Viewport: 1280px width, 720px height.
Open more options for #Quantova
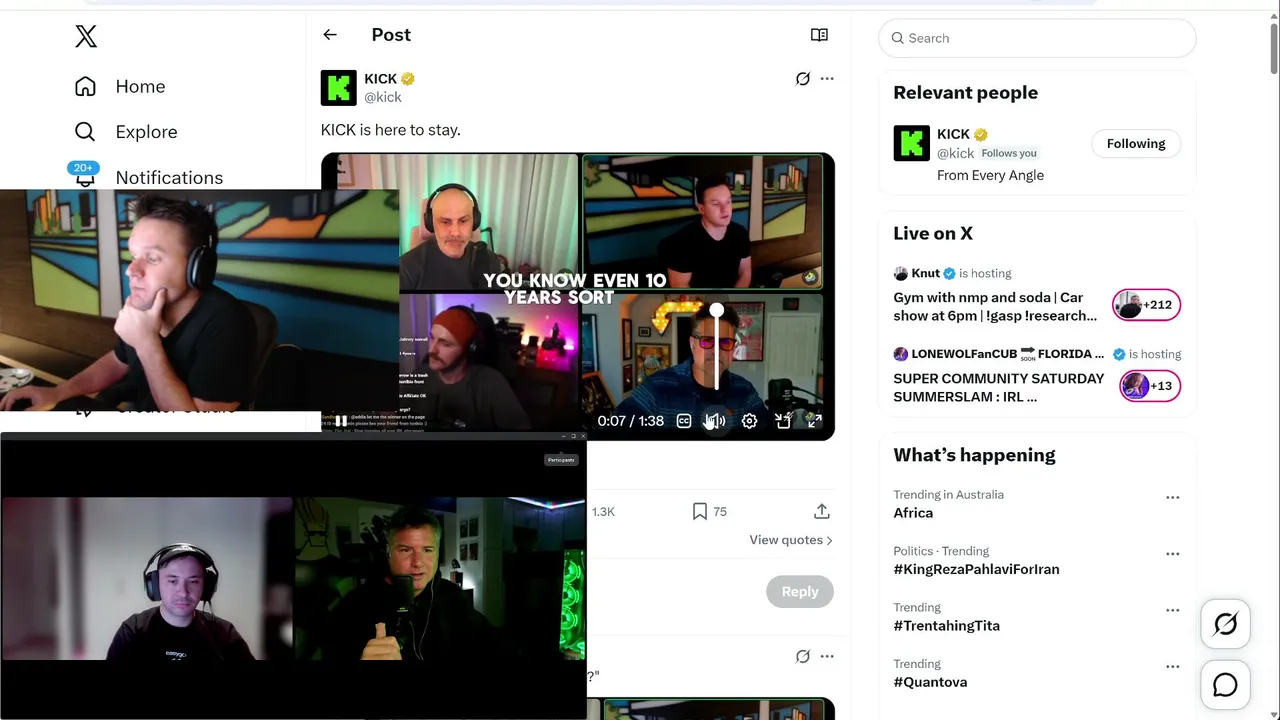coord(1172,666)
